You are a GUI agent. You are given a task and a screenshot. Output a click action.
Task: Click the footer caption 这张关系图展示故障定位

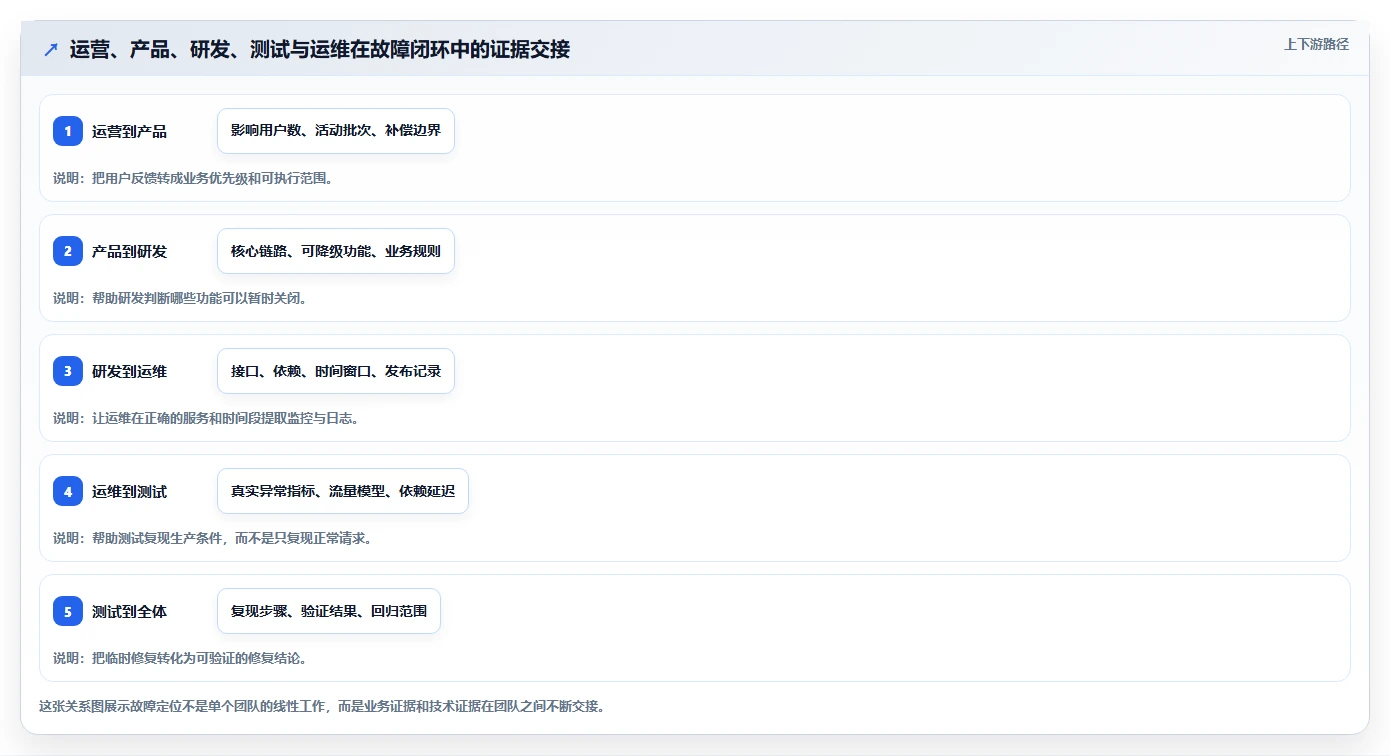[321, 706]
